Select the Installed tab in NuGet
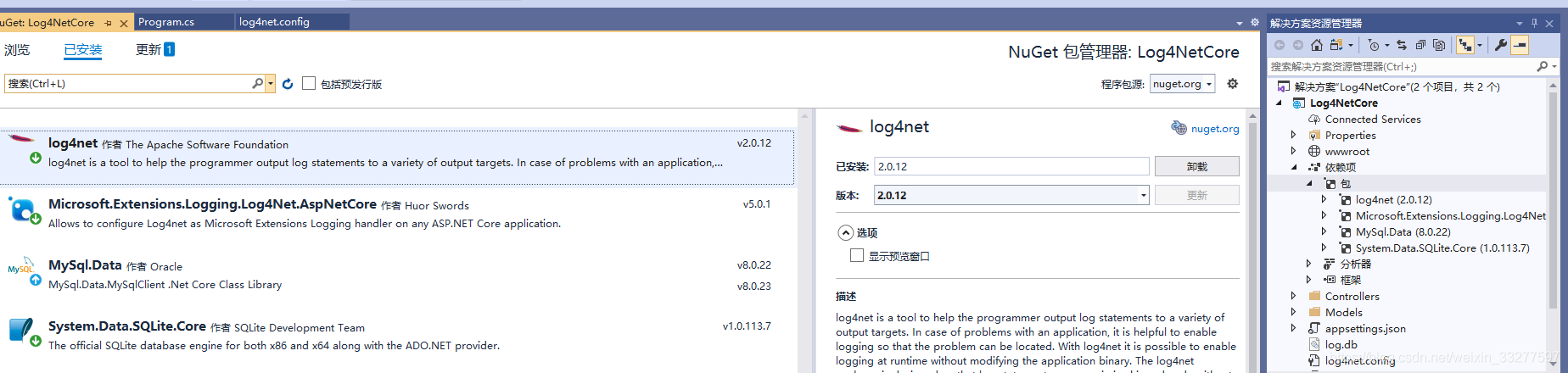 click(83, 50)
